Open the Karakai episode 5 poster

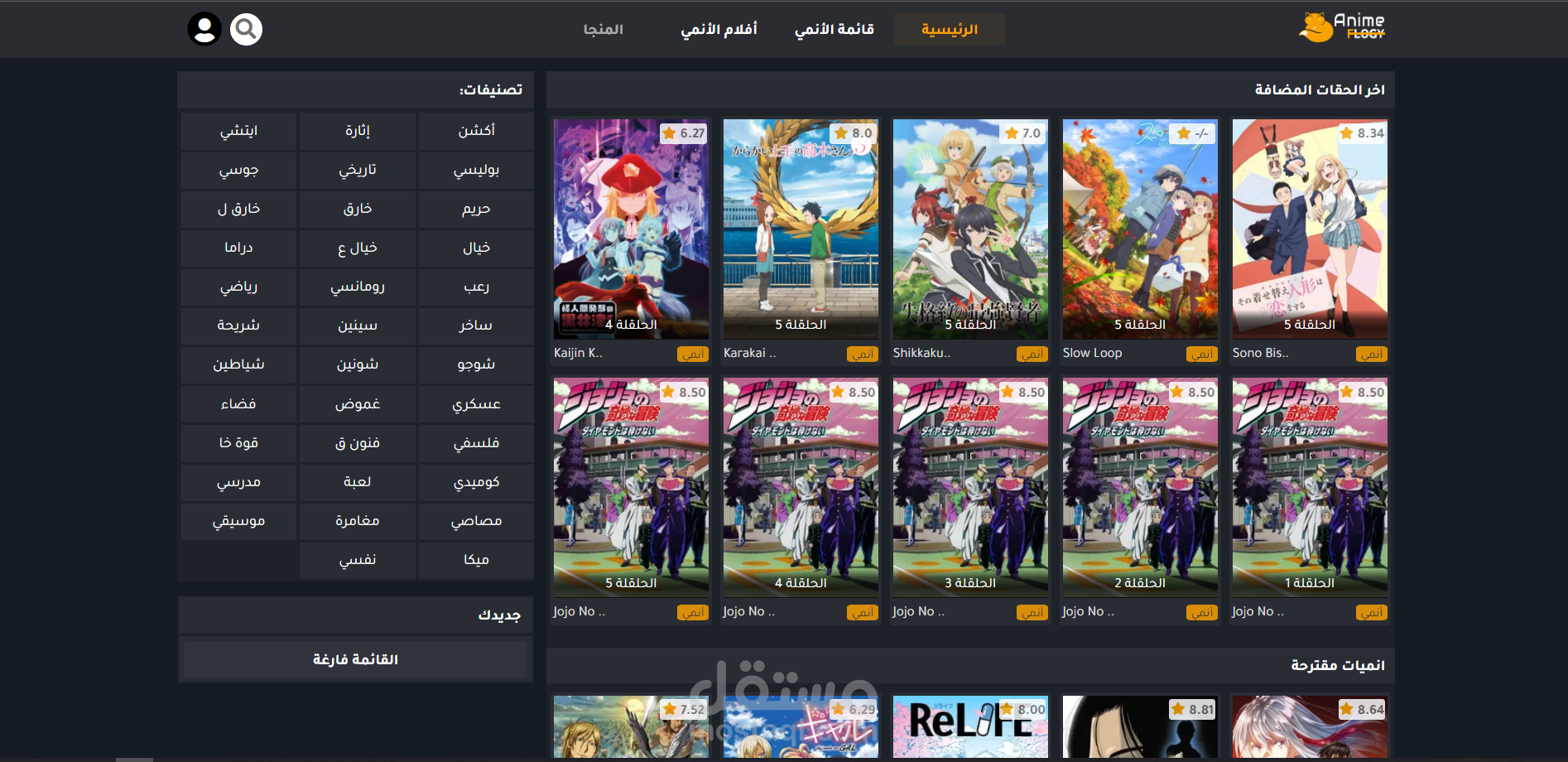click(801, 229)
